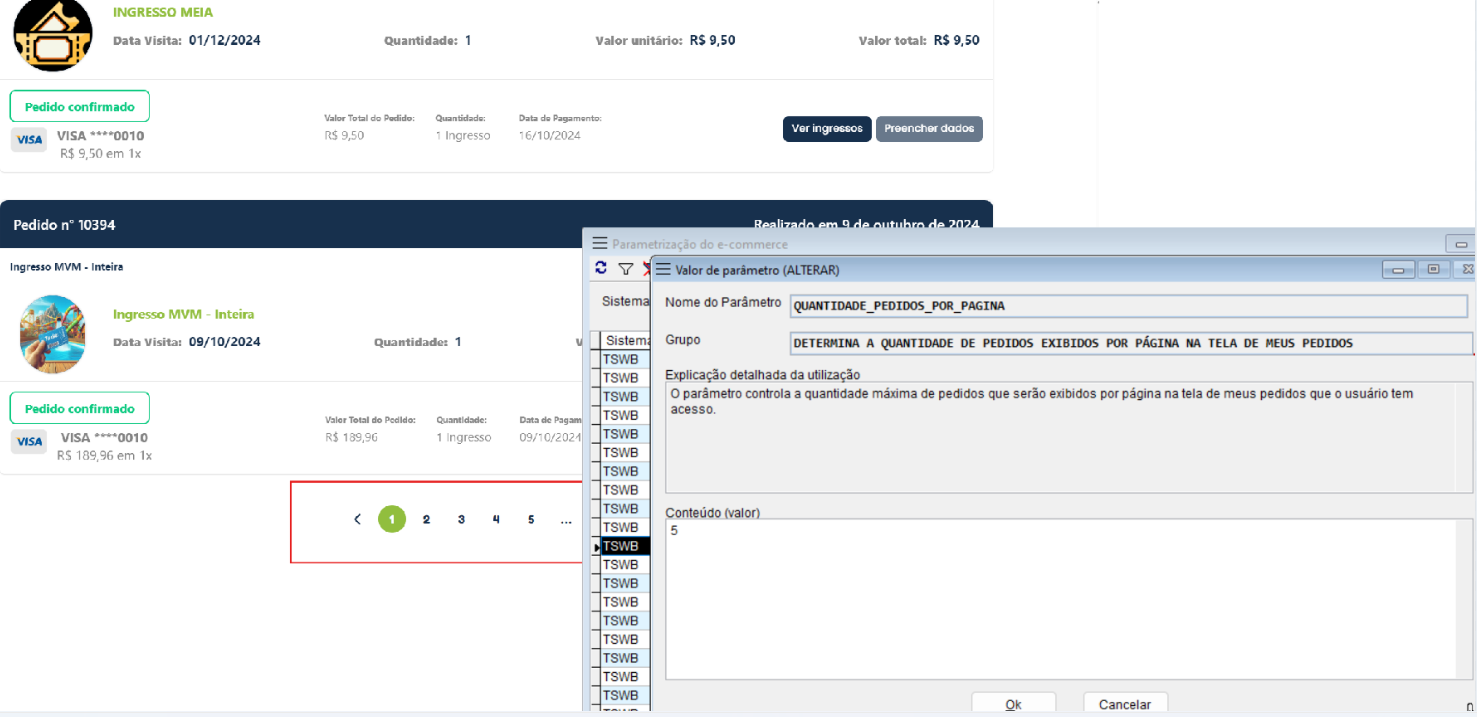
Task: Expand more pages via pagination ellipsis
Action: 566,519
